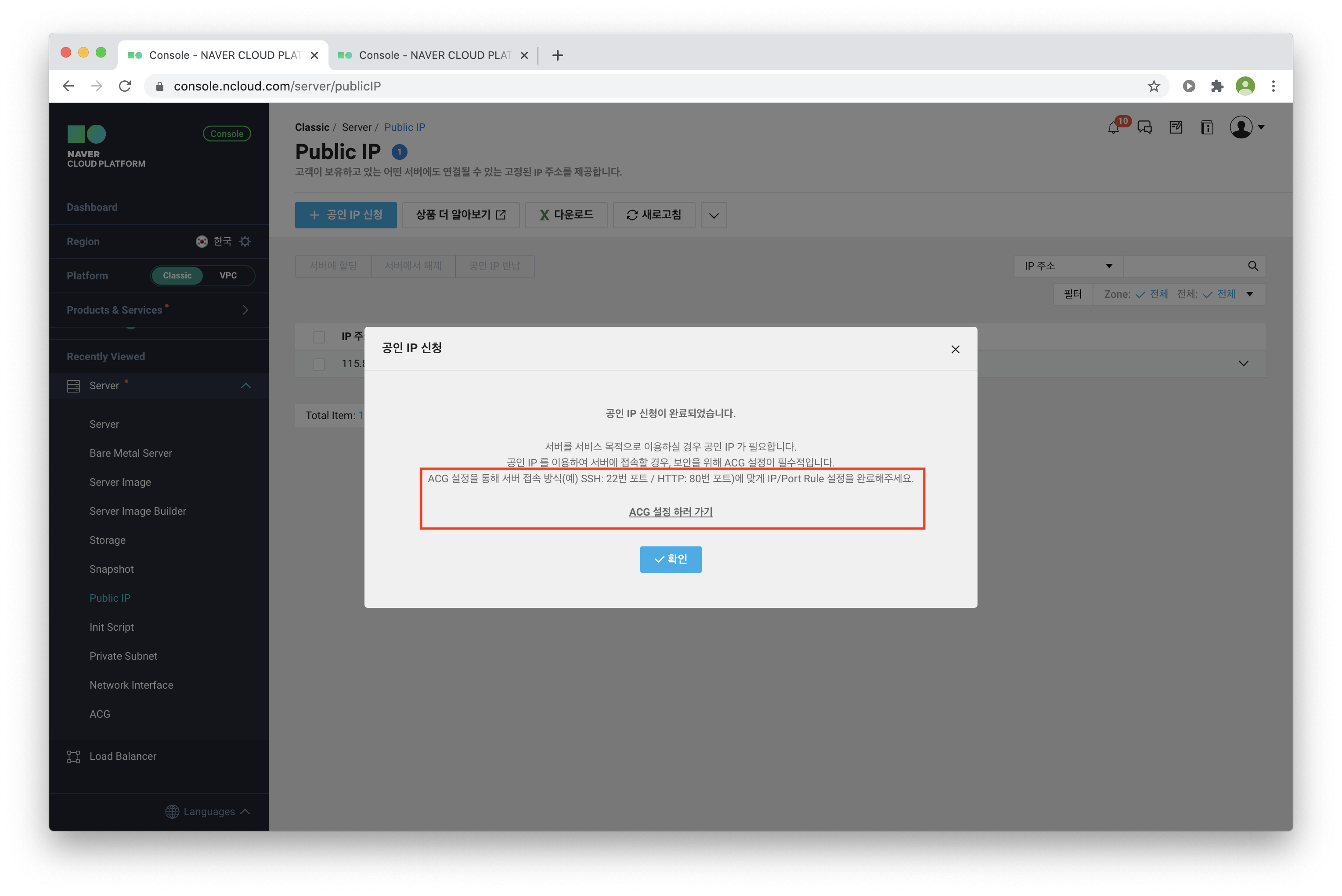
Task: Click the notification bell icon
Action: [x=1113, y=127]
